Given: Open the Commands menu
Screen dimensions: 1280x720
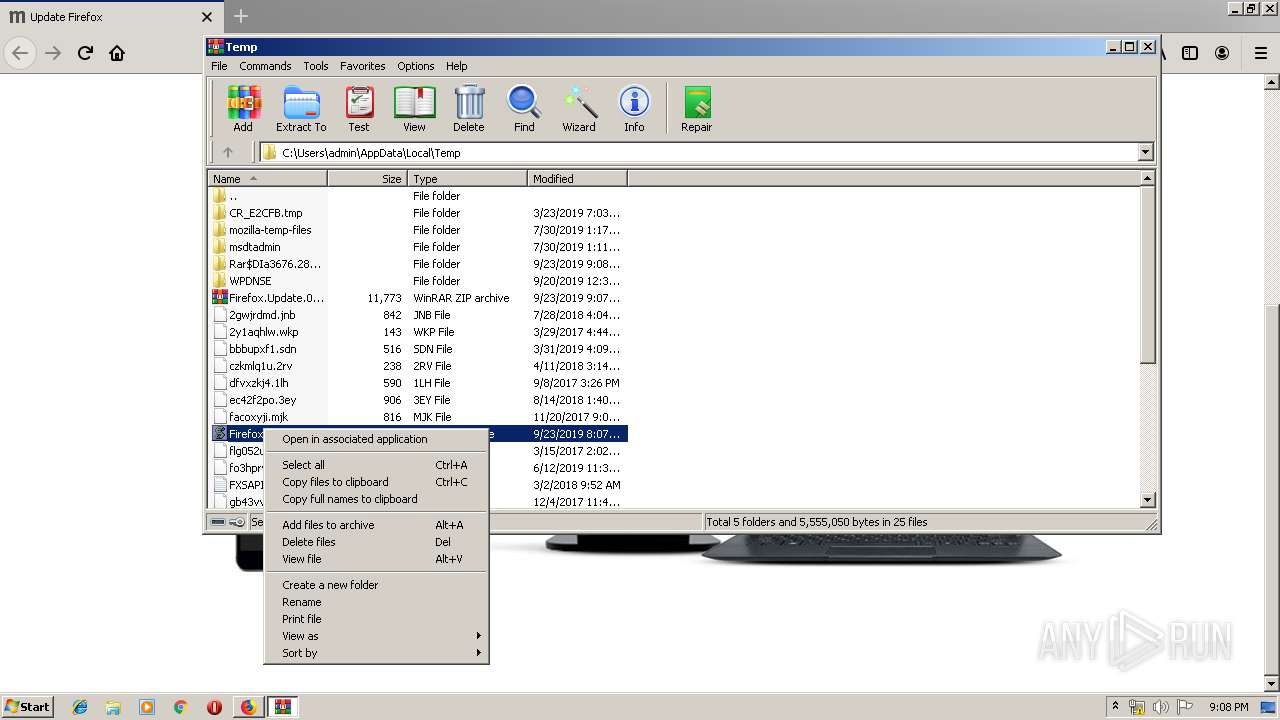Looking at the screenshot, I should pyautogui.click(x=265, y=66).
